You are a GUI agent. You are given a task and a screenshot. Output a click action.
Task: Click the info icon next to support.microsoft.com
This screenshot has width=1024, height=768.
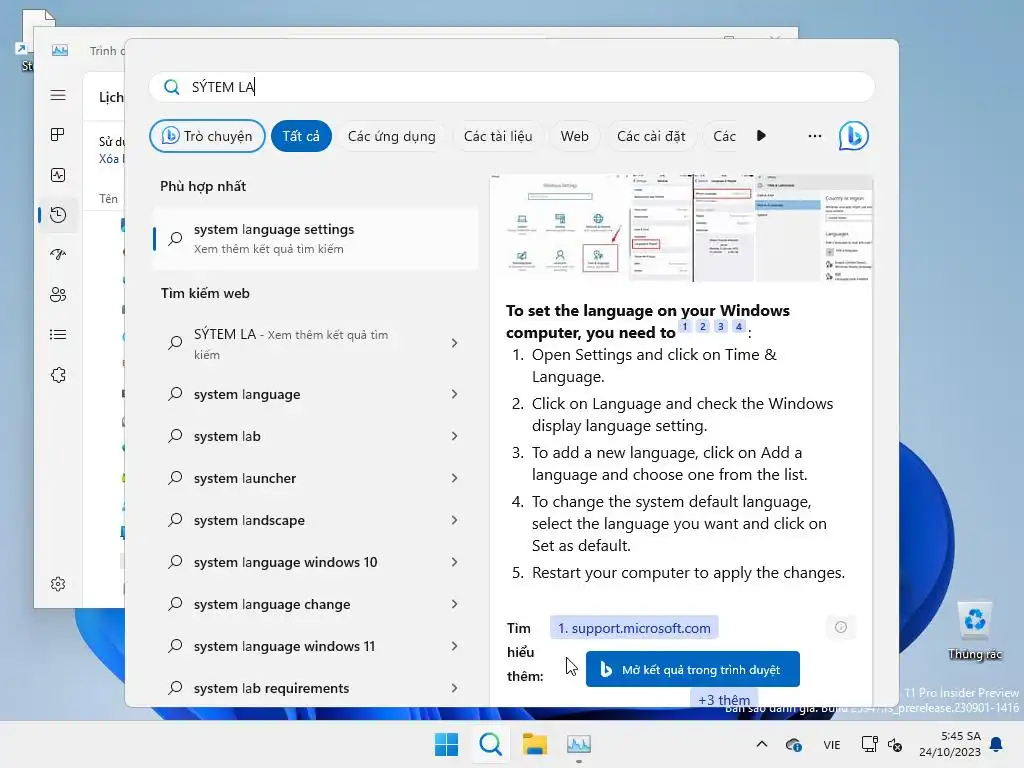(840, 627)
